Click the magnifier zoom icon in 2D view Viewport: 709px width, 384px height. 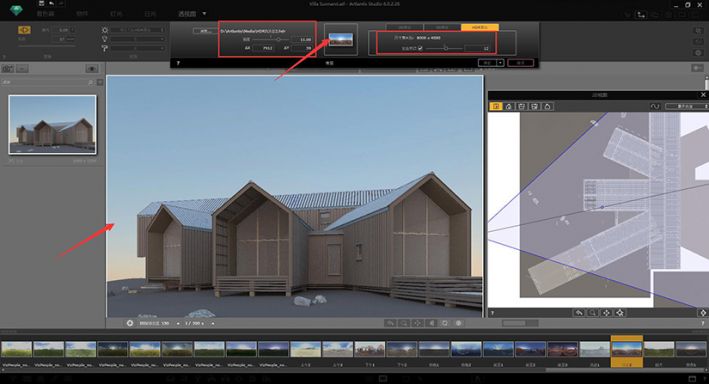tap(592, 313)
